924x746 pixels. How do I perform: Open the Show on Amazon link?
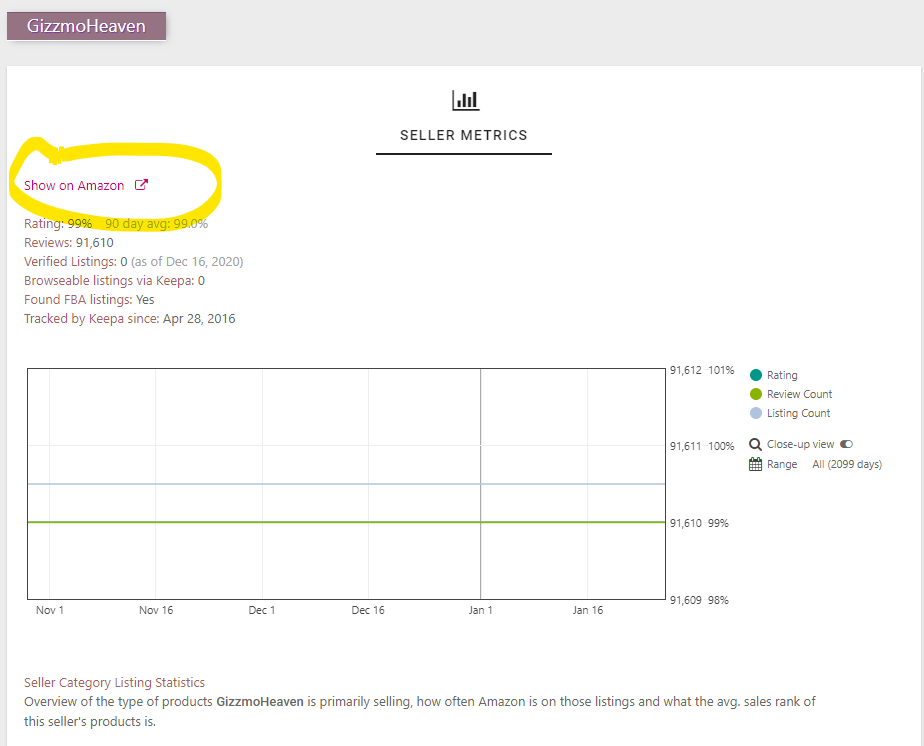click(75, 185)
